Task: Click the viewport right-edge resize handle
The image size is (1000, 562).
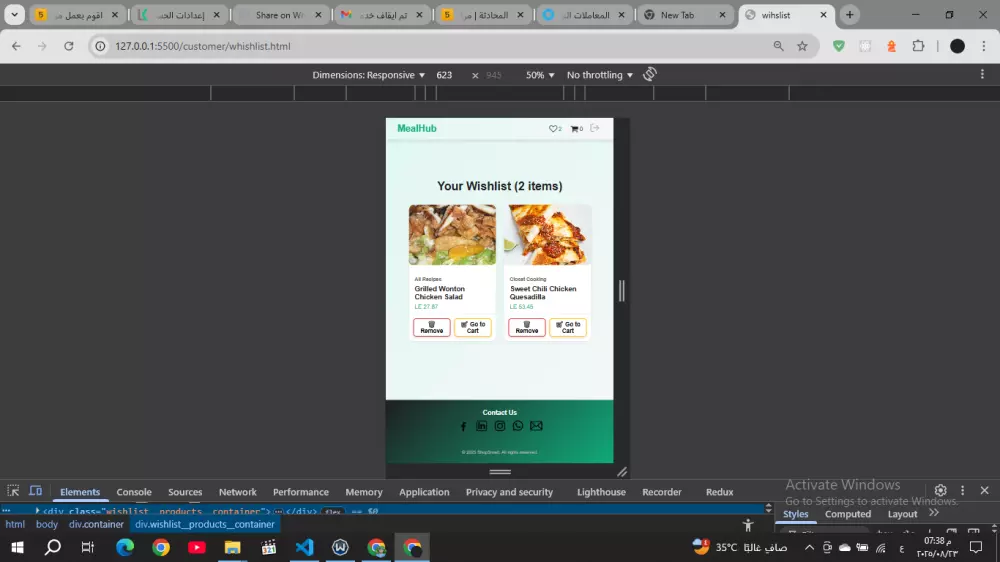Action: 622,291
